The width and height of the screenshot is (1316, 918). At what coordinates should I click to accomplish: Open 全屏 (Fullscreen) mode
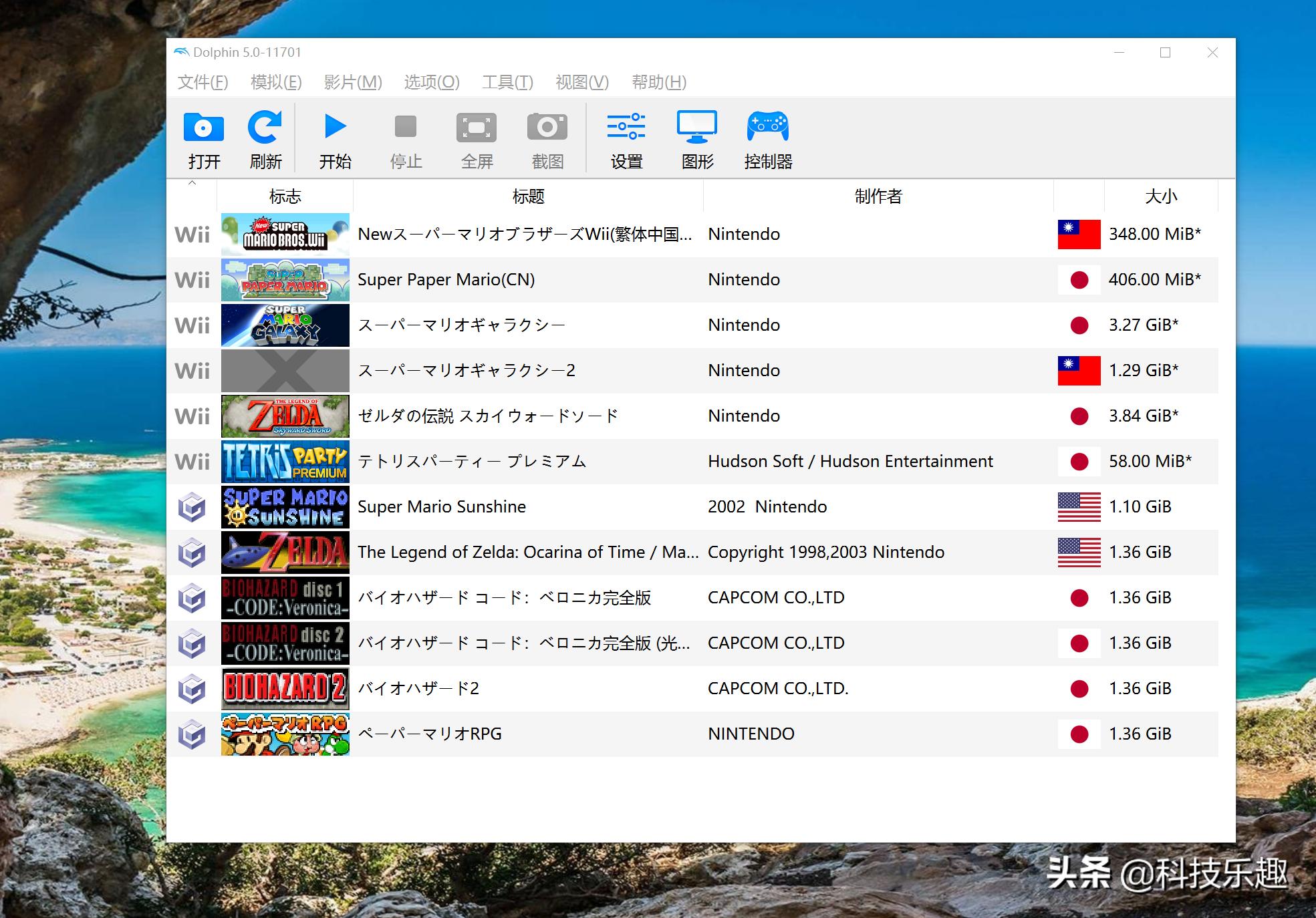coord(477,137)
